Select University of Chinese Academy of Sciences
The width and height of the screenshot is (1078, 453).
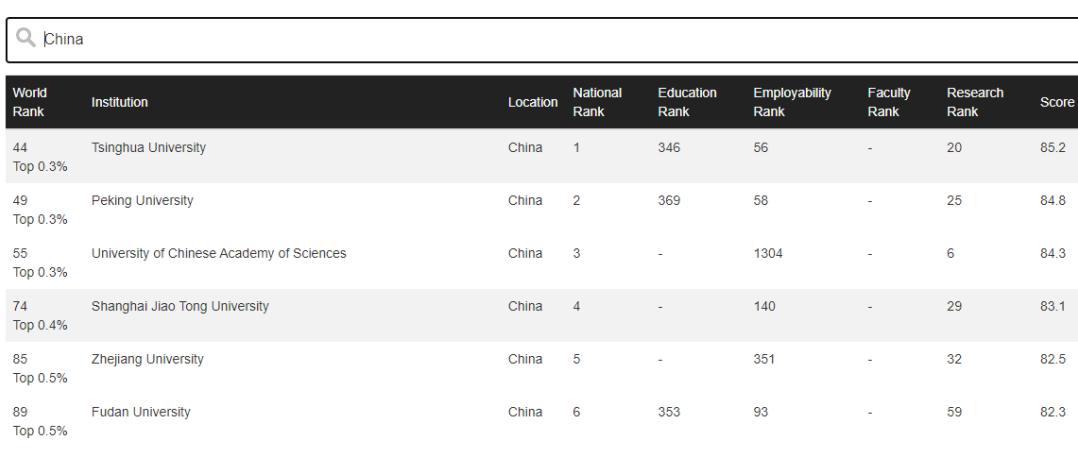coord(219,253)
